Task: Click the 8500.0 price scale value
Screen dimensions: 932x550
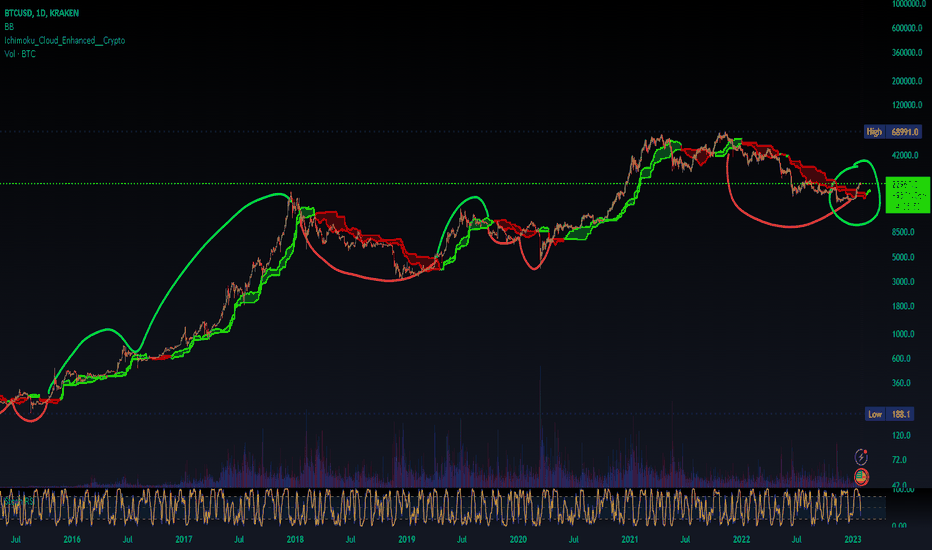Action: (x=903, y=232)
